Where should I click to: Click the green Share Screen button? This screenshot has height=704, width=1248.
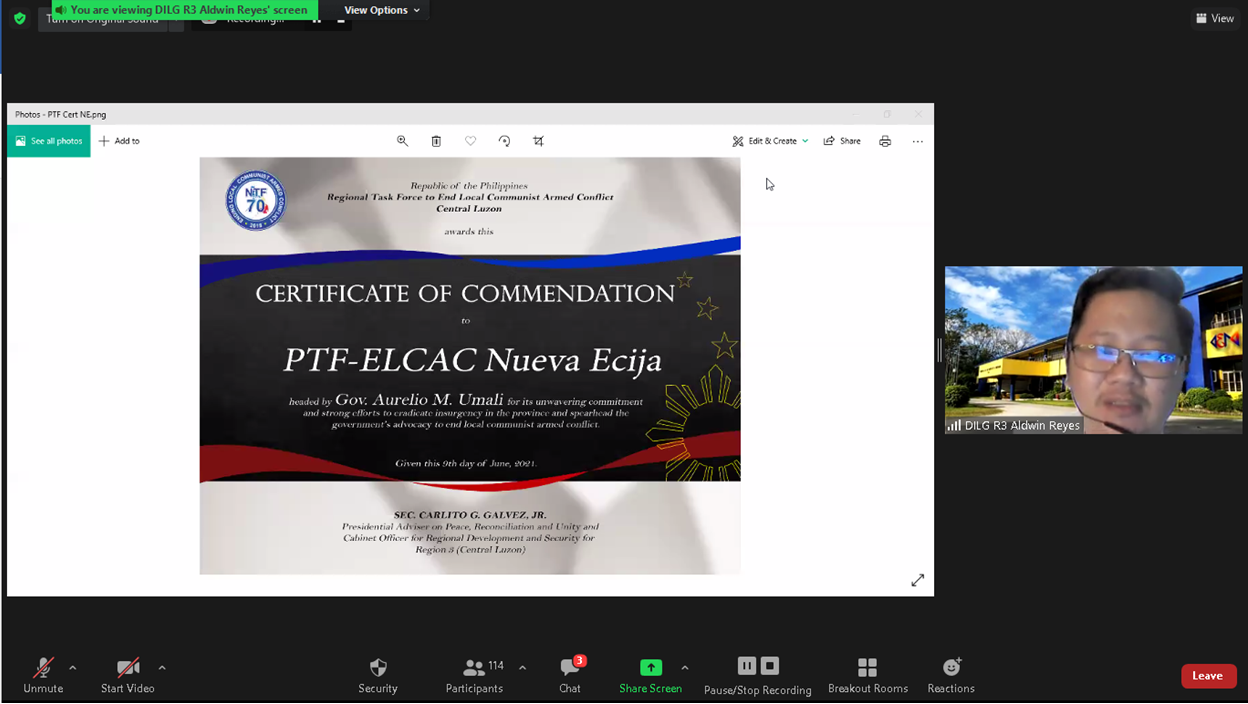pyautogui.click(x=651, y=675)
